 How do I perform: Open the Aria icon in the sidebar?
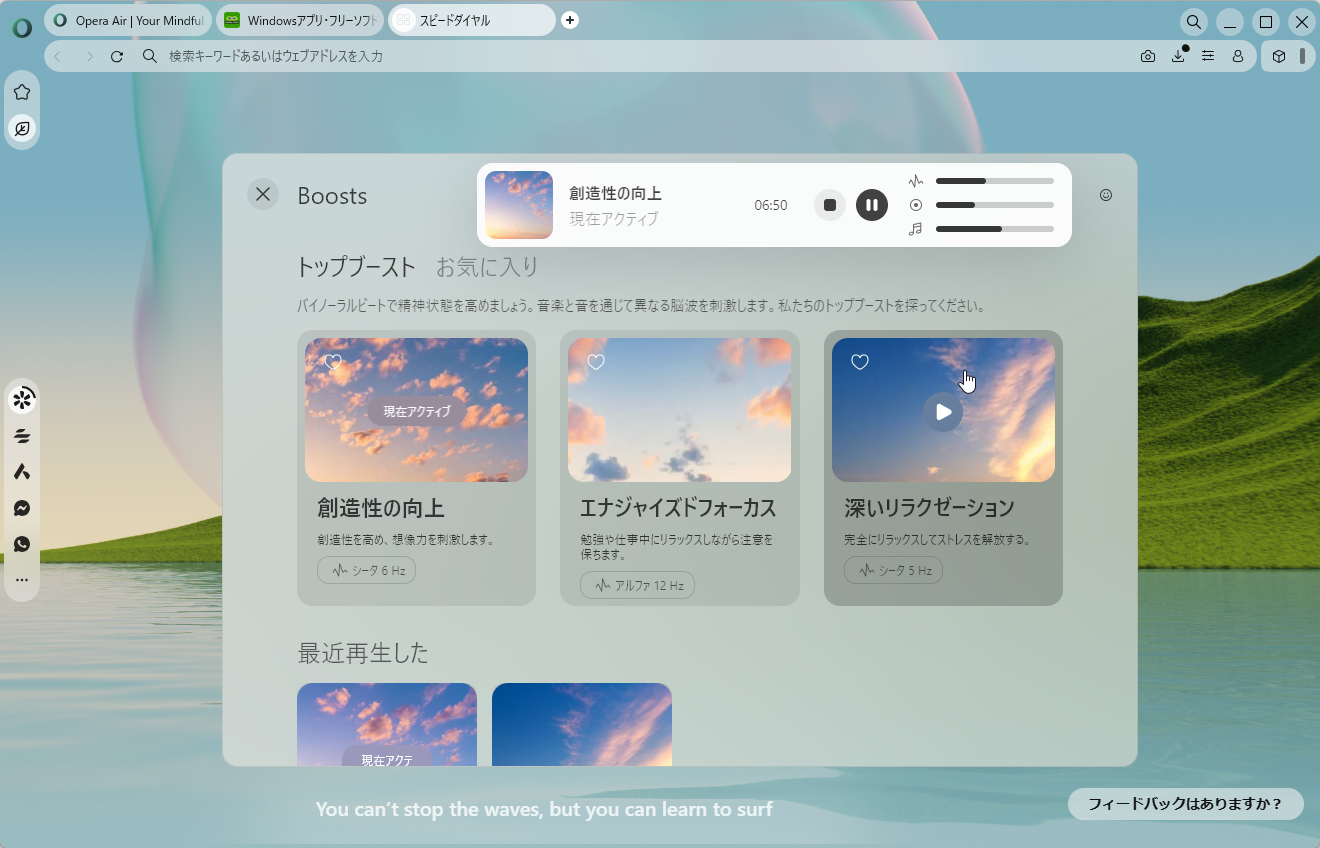pyautogui.click(x=22, y=472)
